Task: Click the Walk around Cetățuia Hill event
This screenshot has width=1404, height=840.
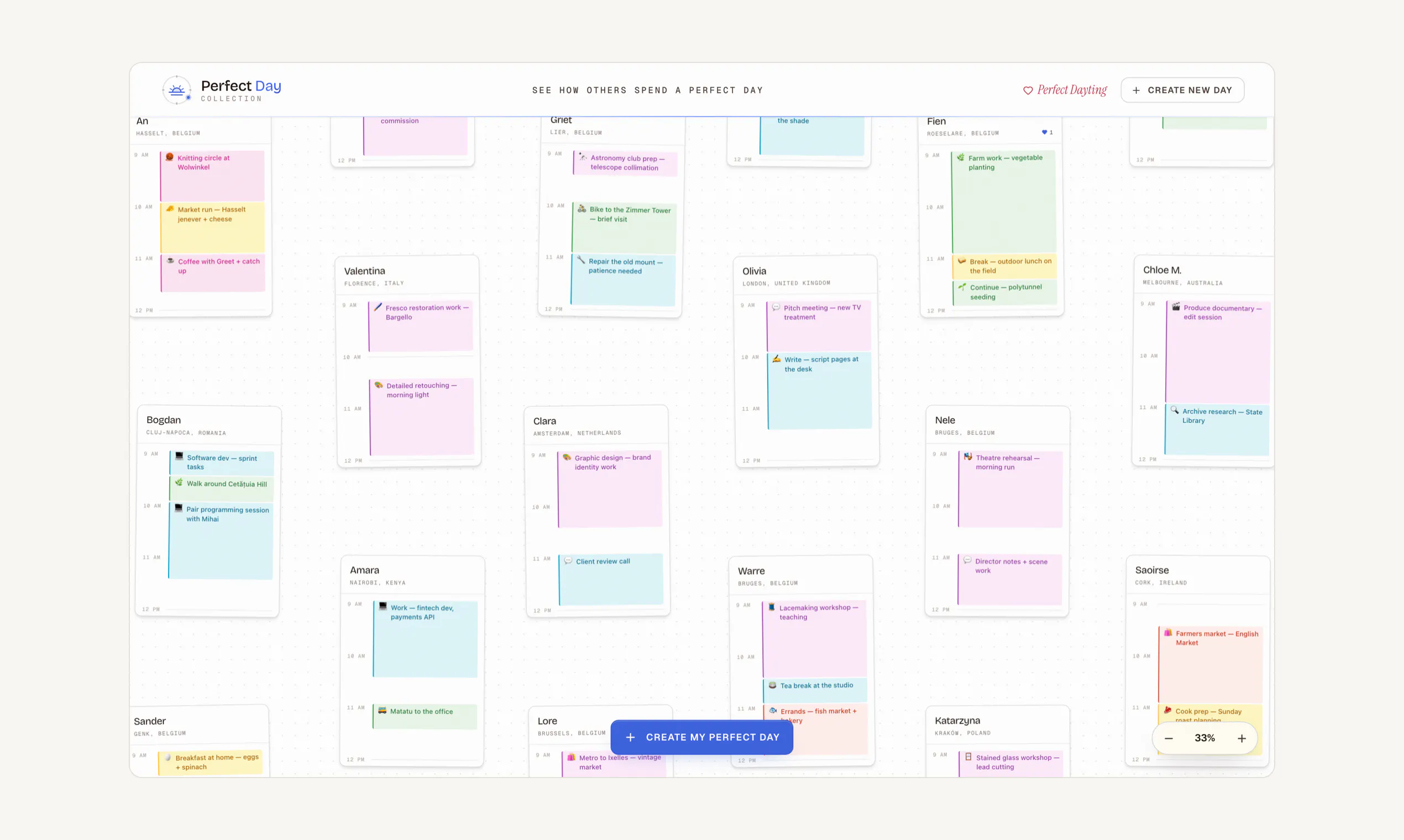Action: pyautogui.click(x=221, y=489)
